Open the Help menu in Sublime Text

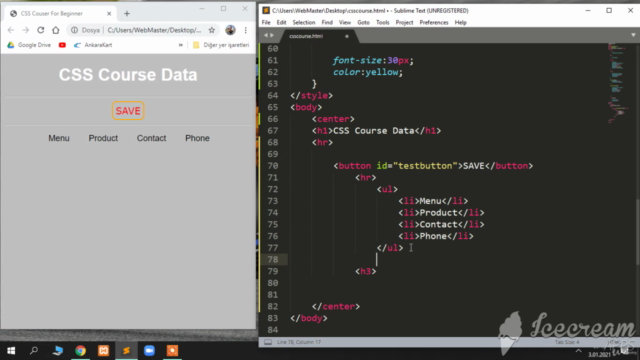(460, 22)
